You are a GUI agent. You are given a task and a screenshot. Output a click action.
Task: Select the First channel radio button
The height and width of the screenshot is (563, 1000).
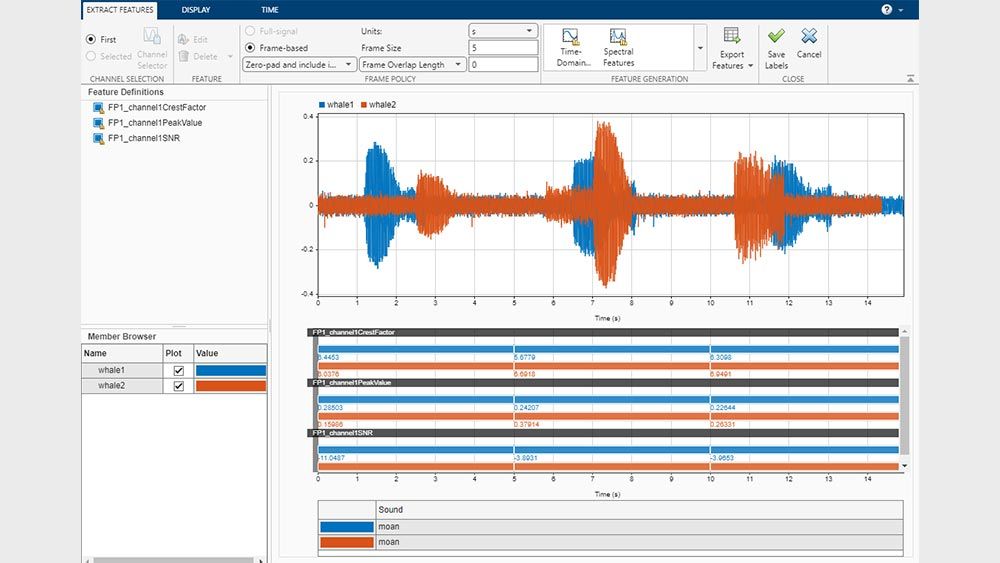tap(91, 40)
